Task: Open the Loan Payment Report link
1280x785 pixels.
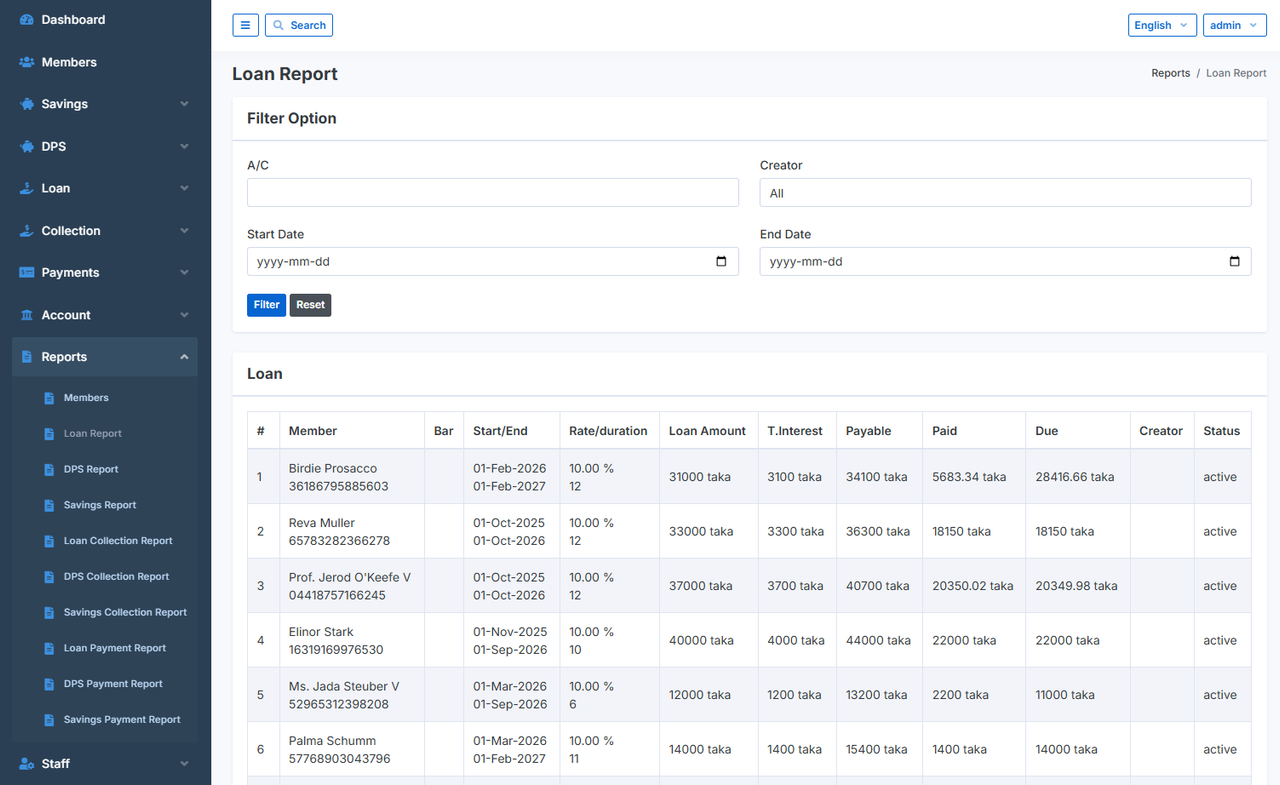Action: pos(115,648)
